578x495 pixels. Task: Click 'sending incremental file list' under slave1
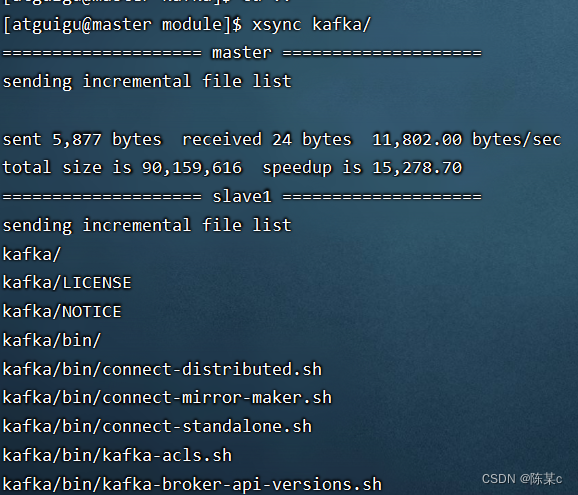point(147,226)
